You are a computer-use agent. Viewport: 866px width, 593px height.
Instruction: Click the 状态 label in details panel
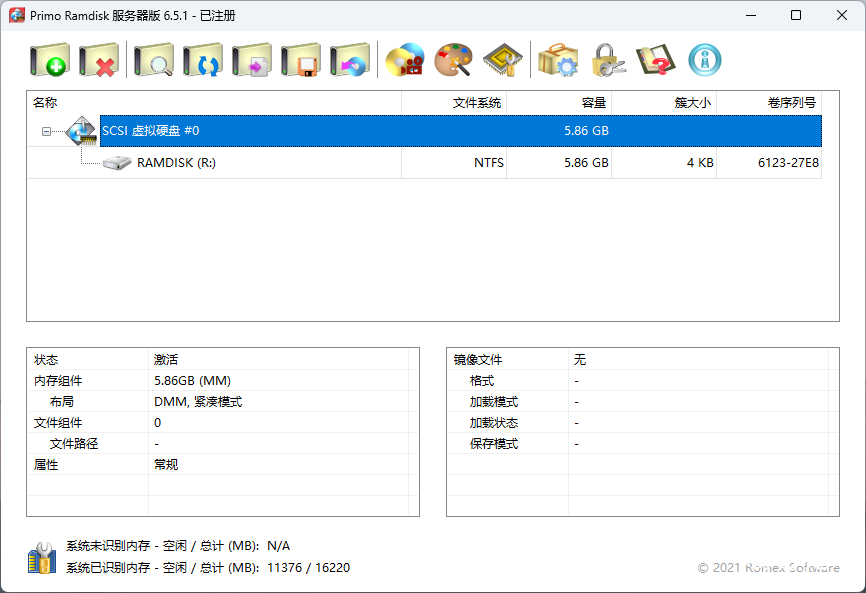[46, 360]
